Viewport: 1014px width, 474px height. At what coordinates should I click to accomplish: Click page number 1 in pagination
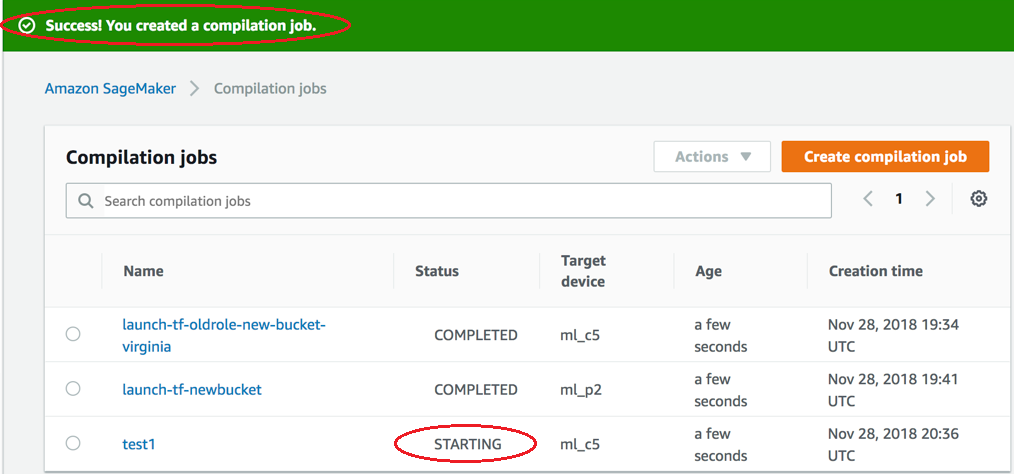(899, 199)
